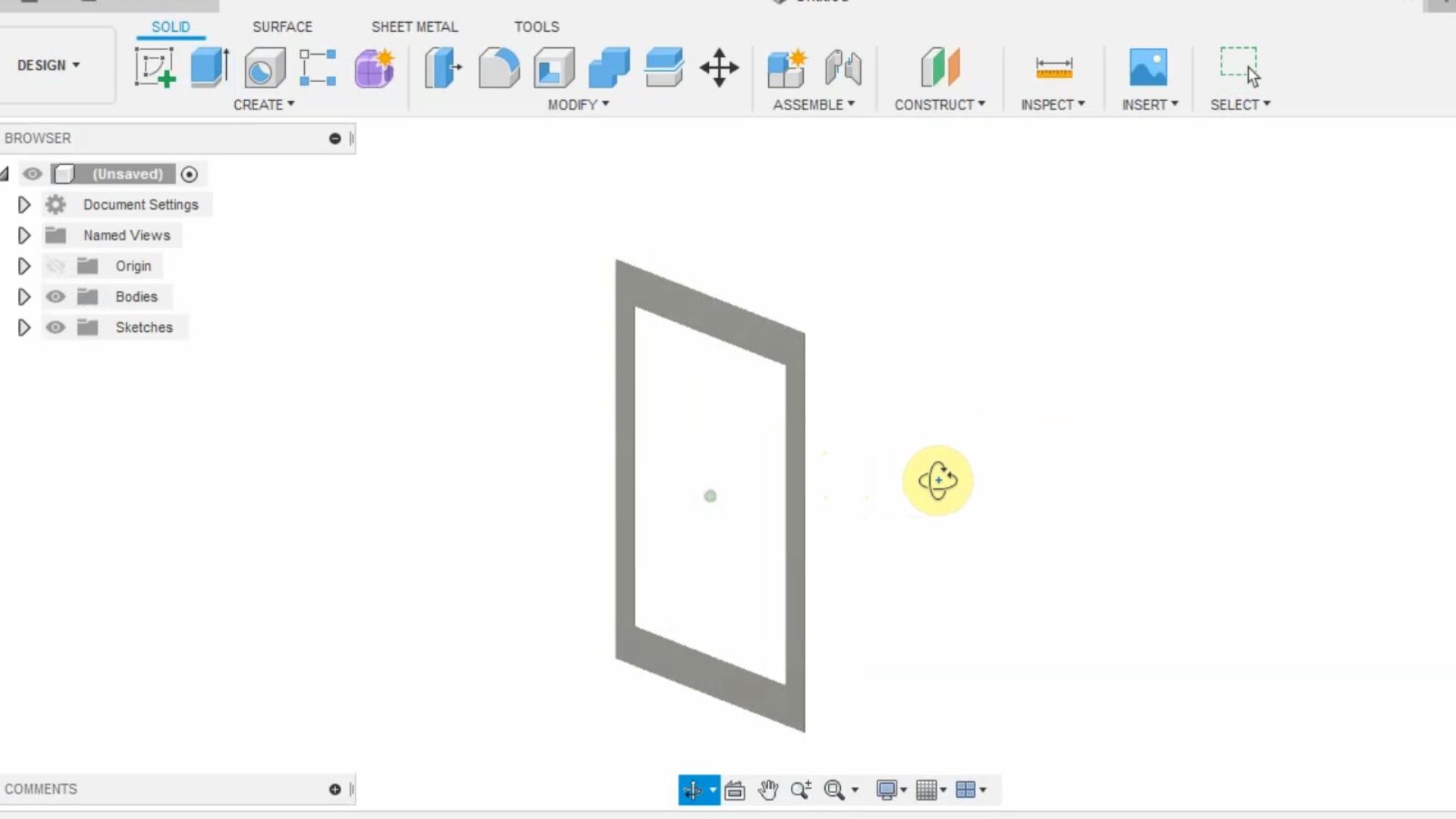Open the Modify dropdown menu
1456x819 pixels.
point(578,105)
